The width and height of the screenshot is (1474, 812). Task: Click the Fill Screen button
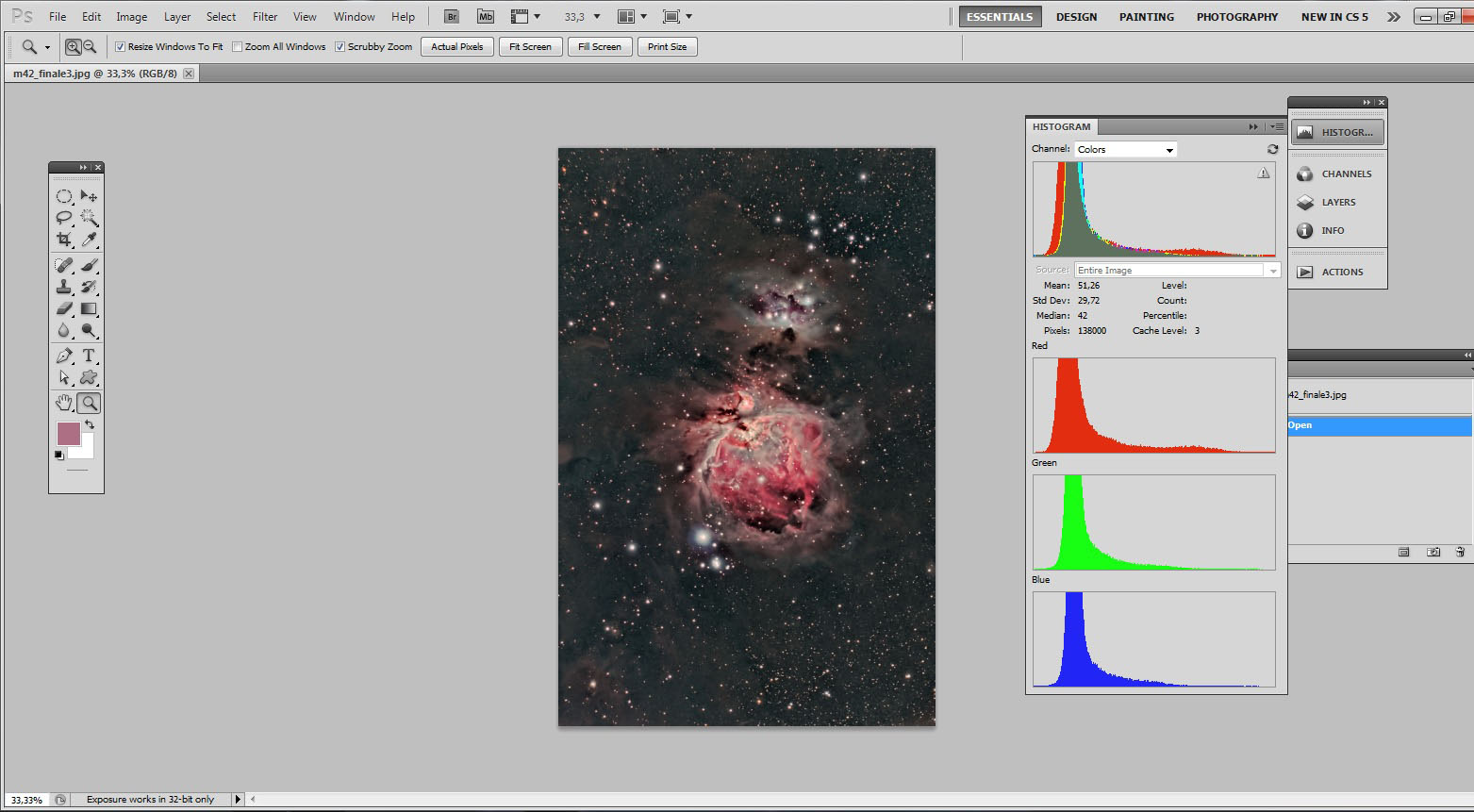coord(600,46)
